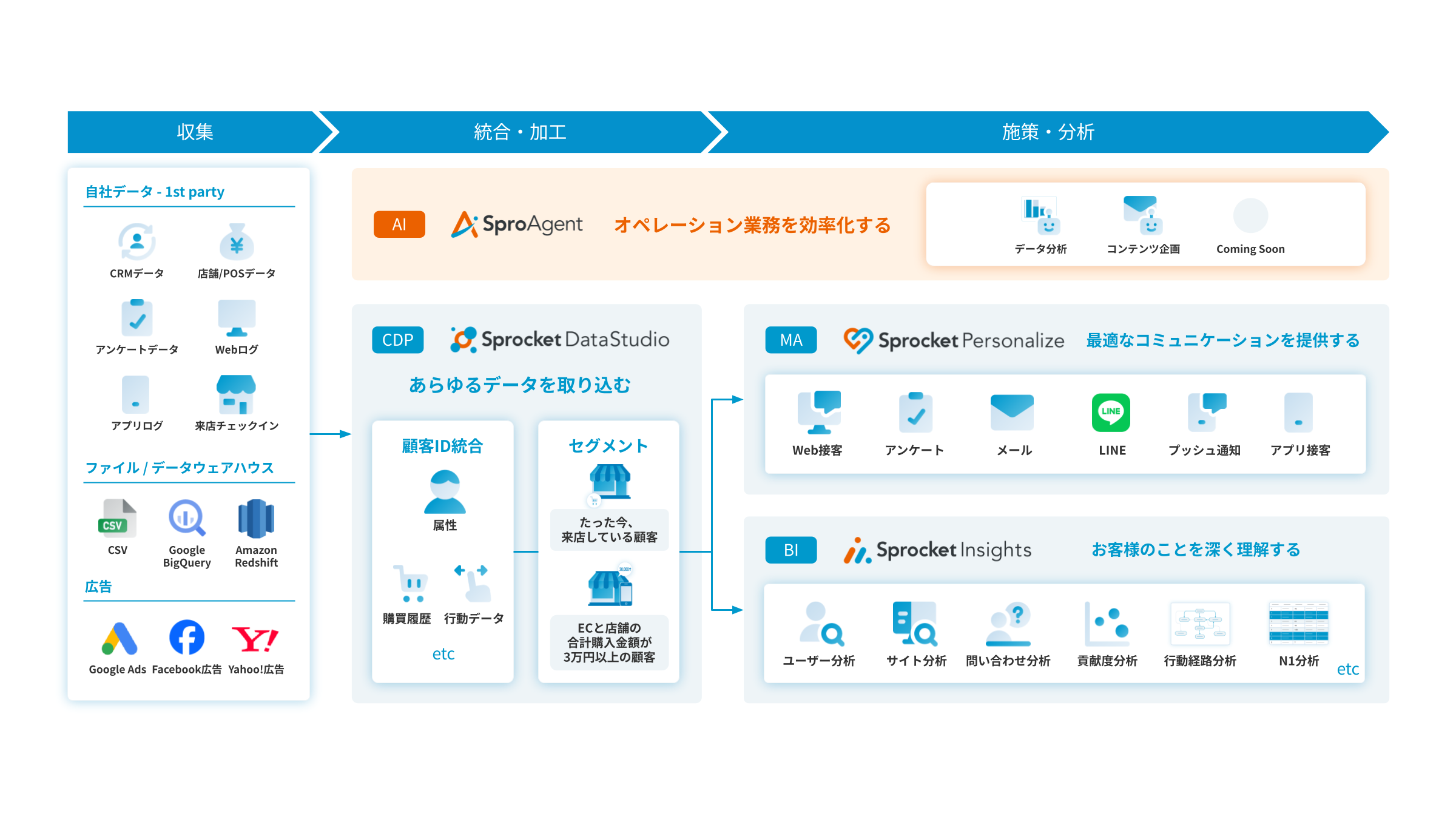Click the CRMデータ icon
Image resolution: width=1456 pixels, height=819 pixels.
tap(137, 241)
